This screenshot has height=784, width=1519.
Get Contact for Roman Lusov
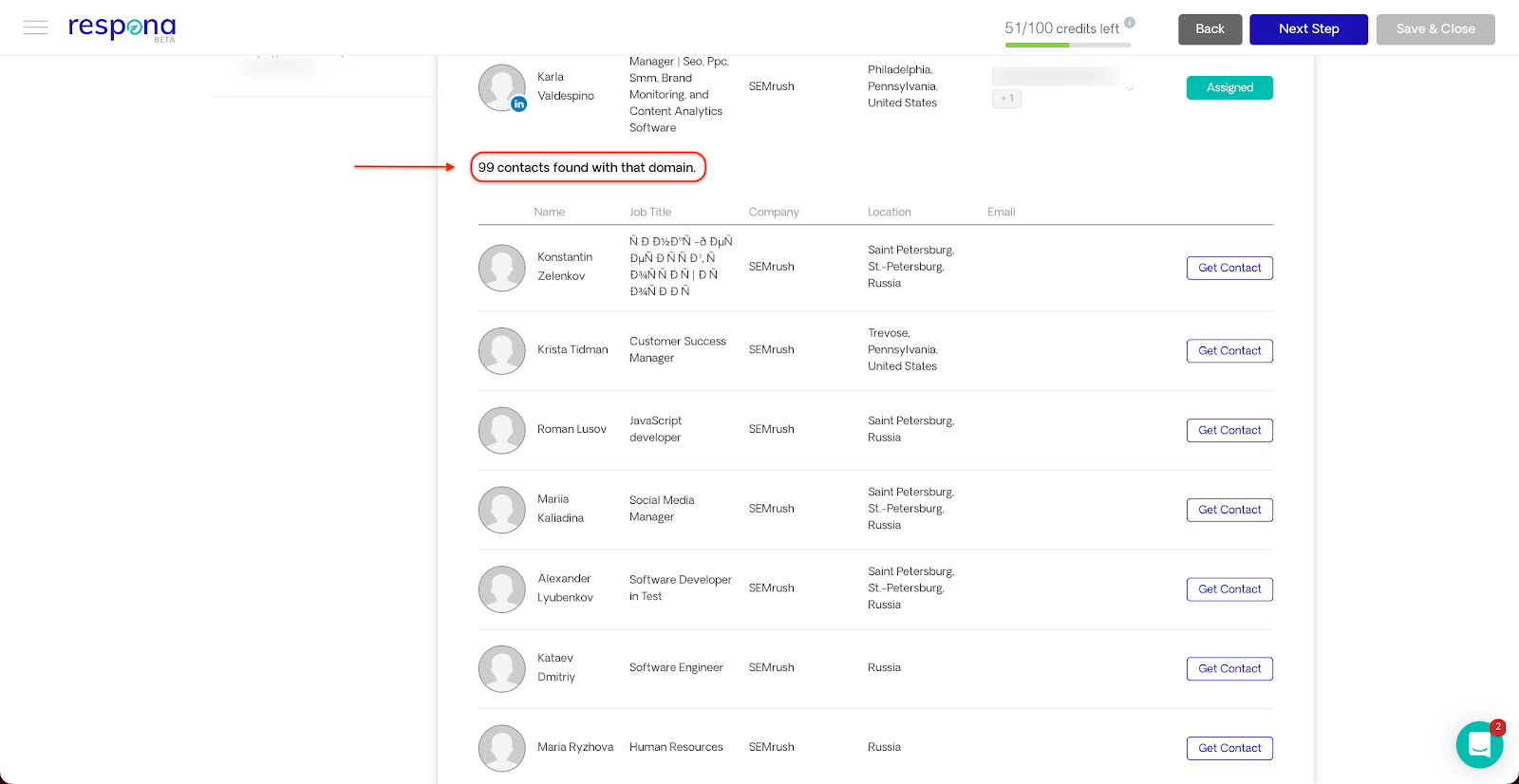pos(1229,430)
